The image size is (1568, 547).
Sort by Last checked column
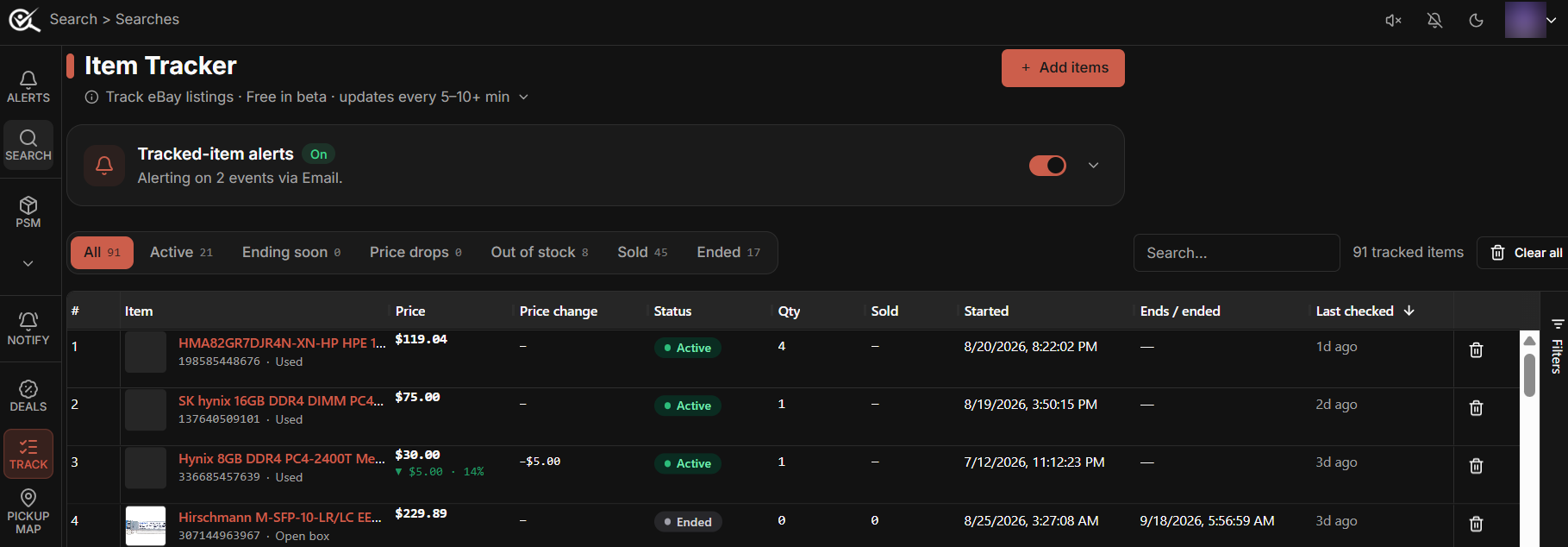tap(1365, 311)
